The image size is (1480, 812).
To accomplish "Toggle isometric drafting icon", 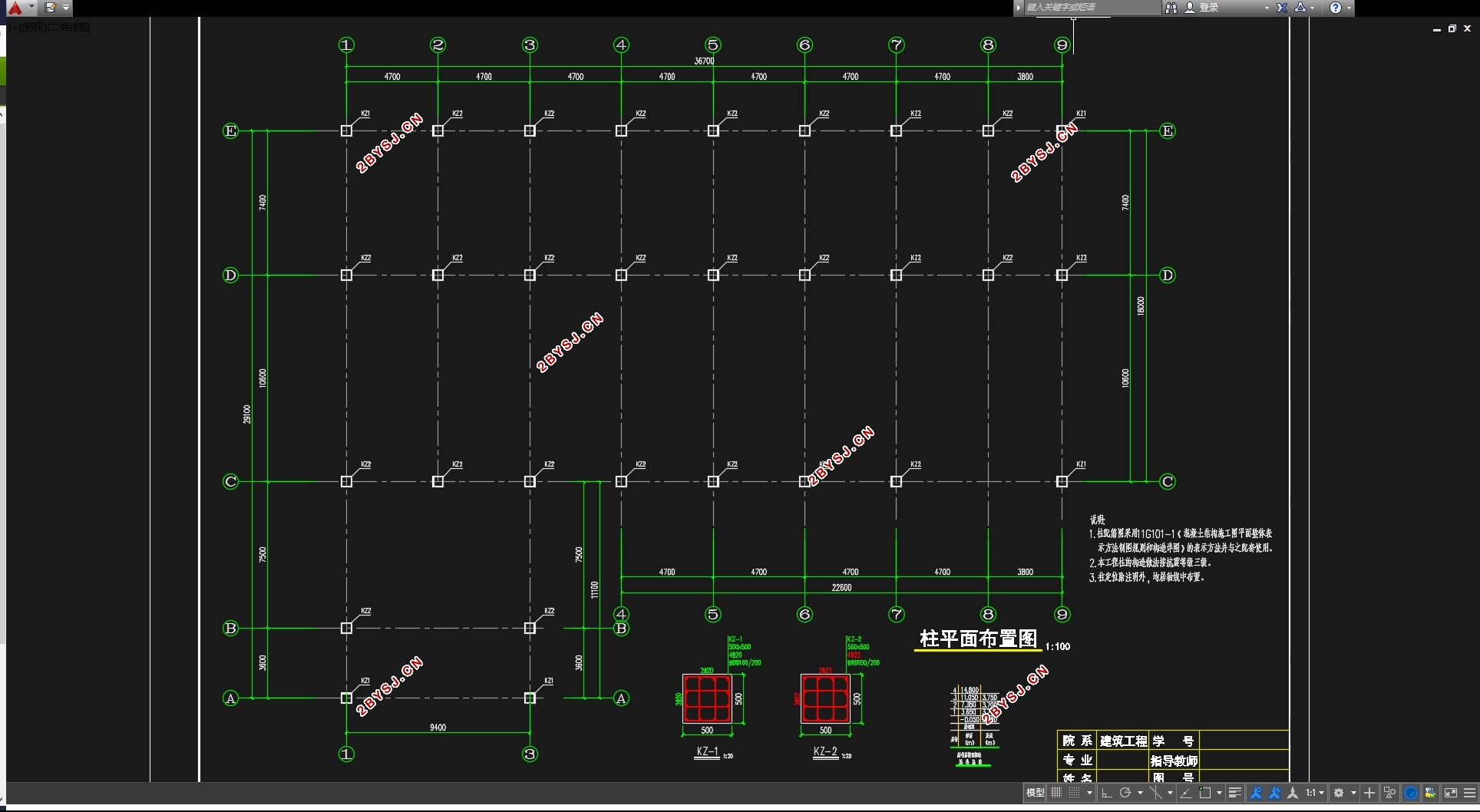I will 1155,793.
